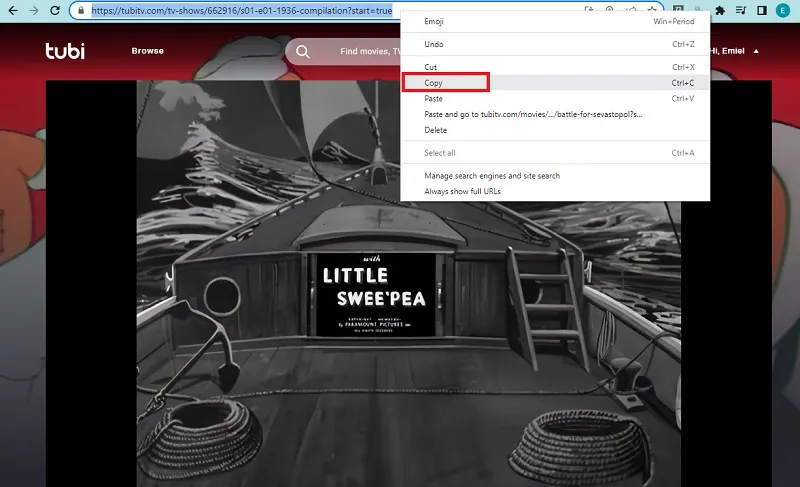800x487 pixels.
Task: Choose Select all in context menu
Action: 555,152
